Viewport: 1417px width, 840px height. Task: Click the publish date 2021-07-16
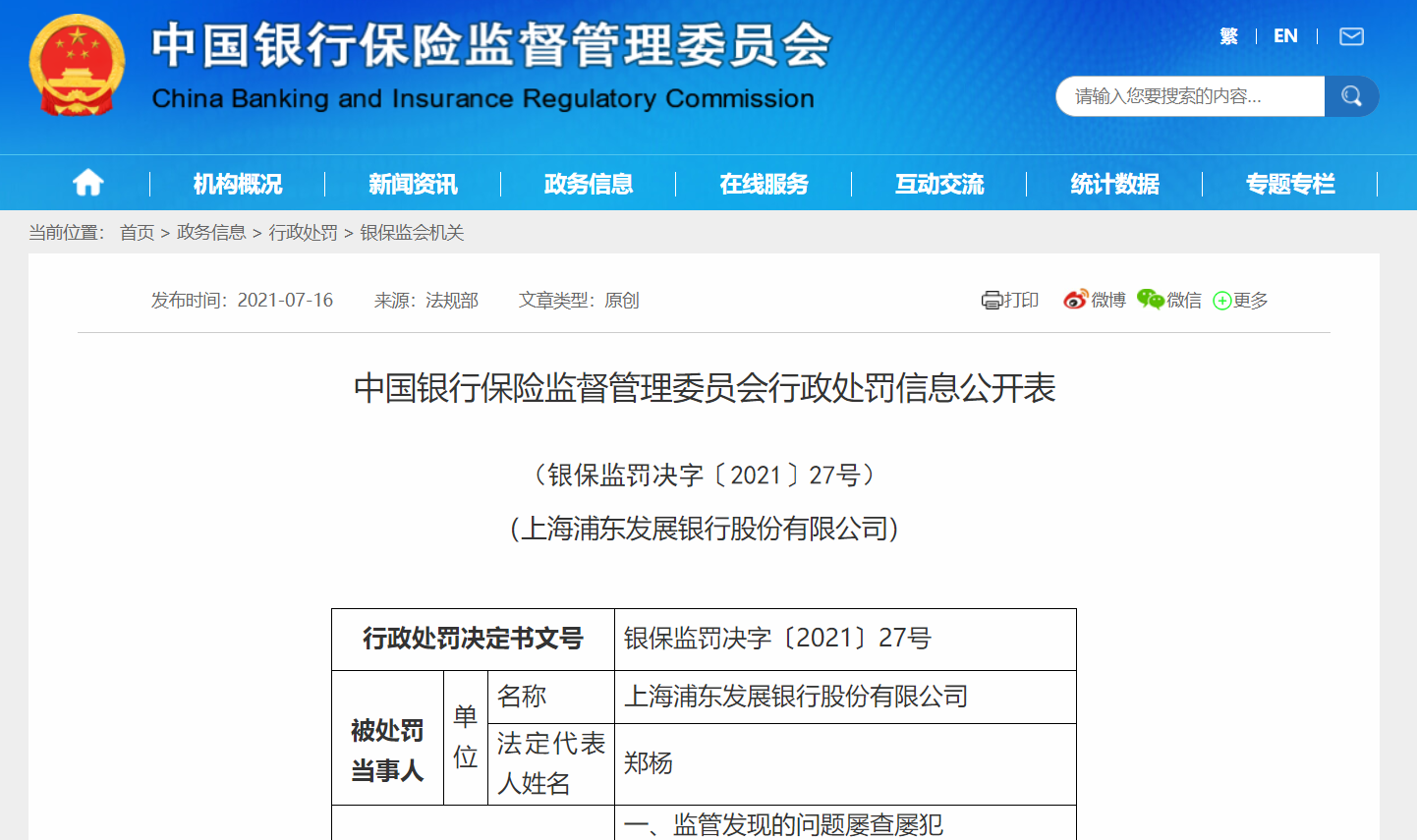[285, 300]
